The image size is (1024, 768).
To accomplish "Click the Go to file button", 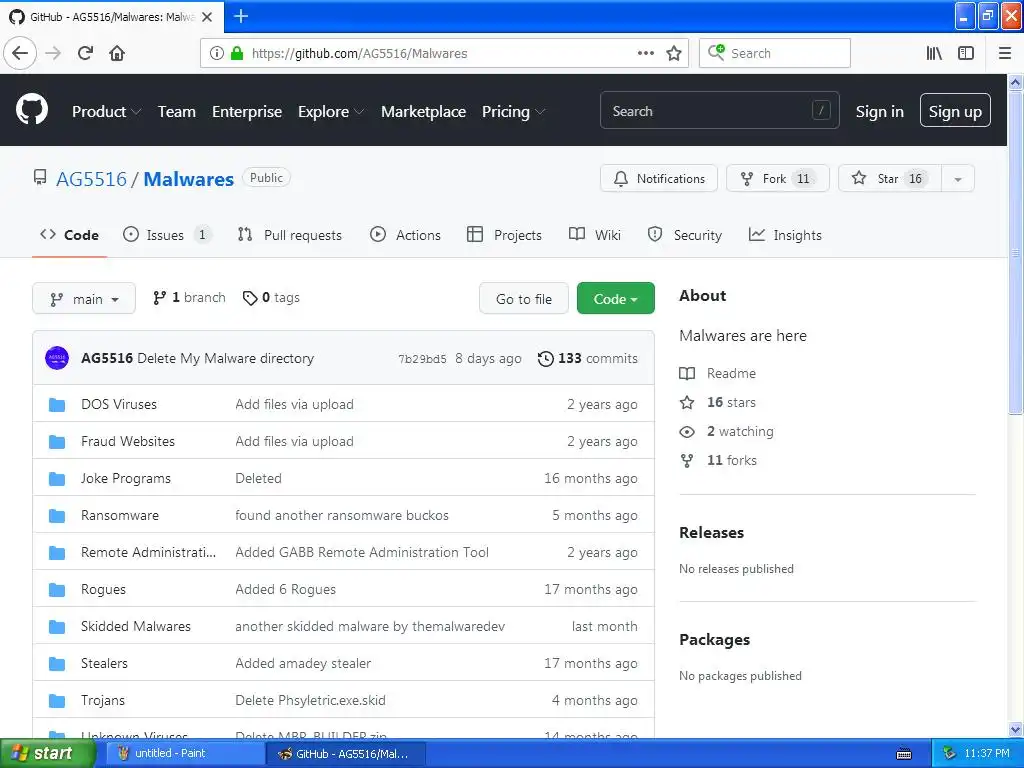I will click(x=524, y=298).
